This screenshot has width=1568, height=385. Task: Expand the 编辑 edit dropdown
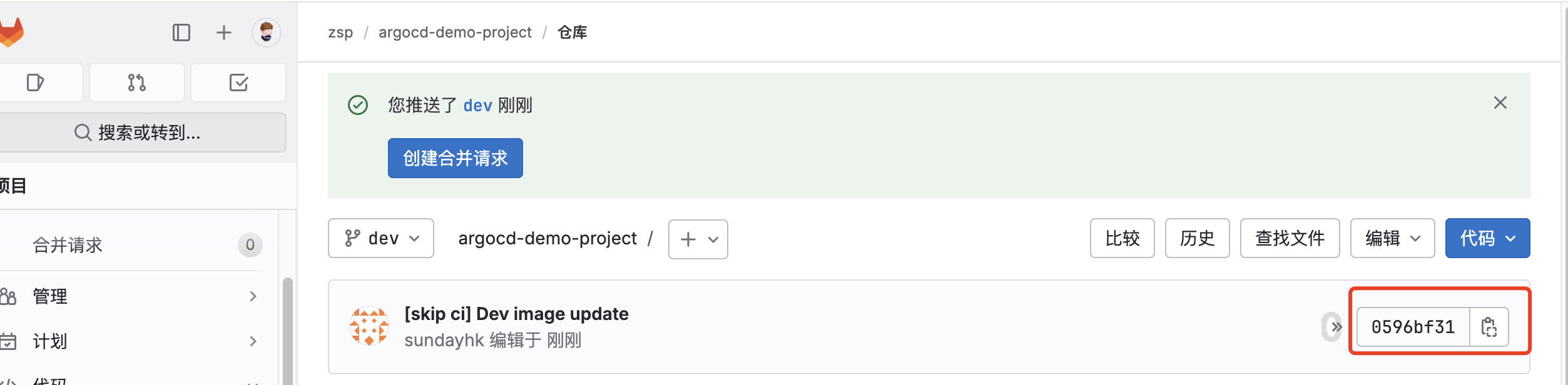1393,238
